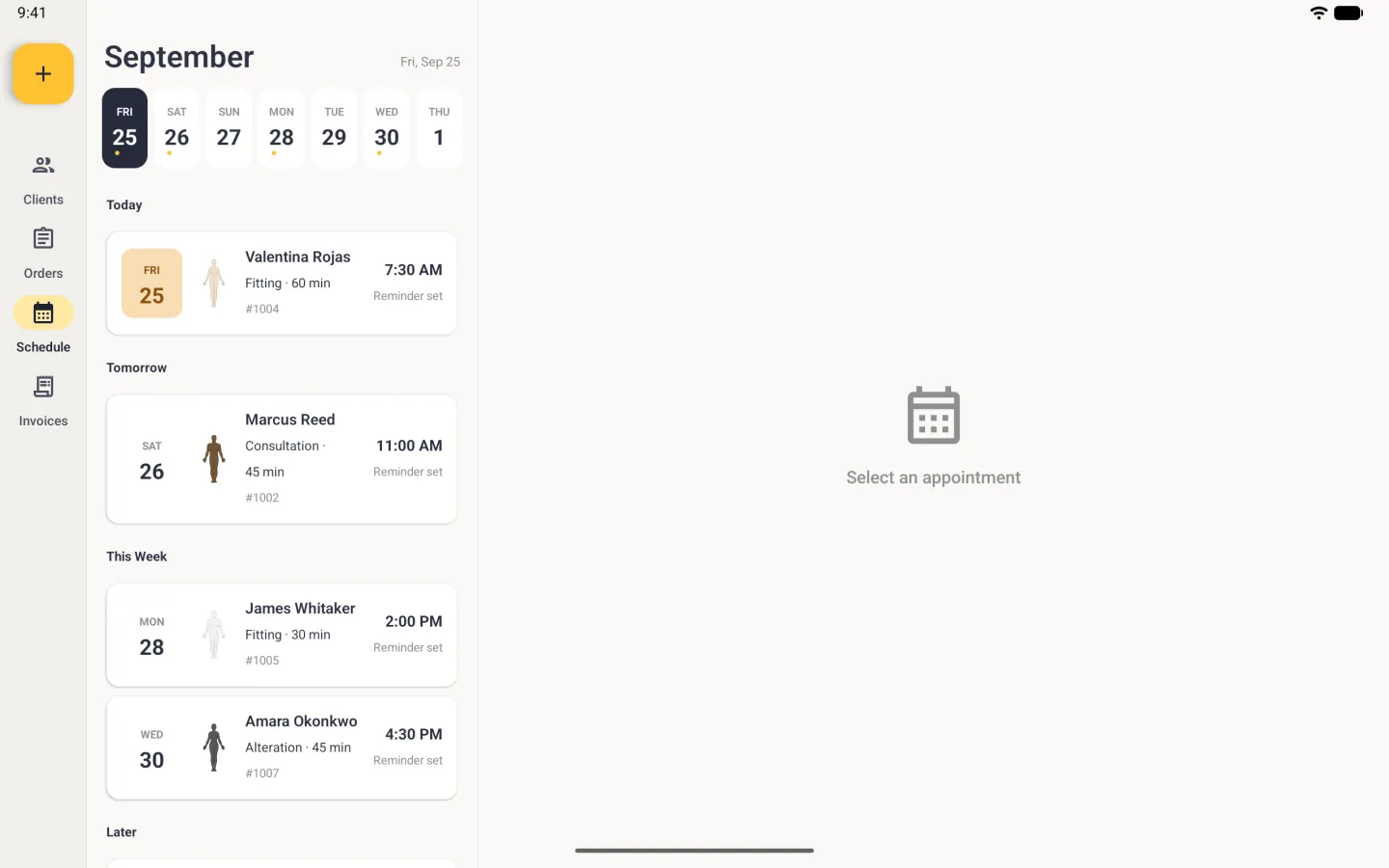The width and height of the screenshot is (1389, 868).
Task: Click order number #1002
Action: pyautogui.click(x=262, y=498)
